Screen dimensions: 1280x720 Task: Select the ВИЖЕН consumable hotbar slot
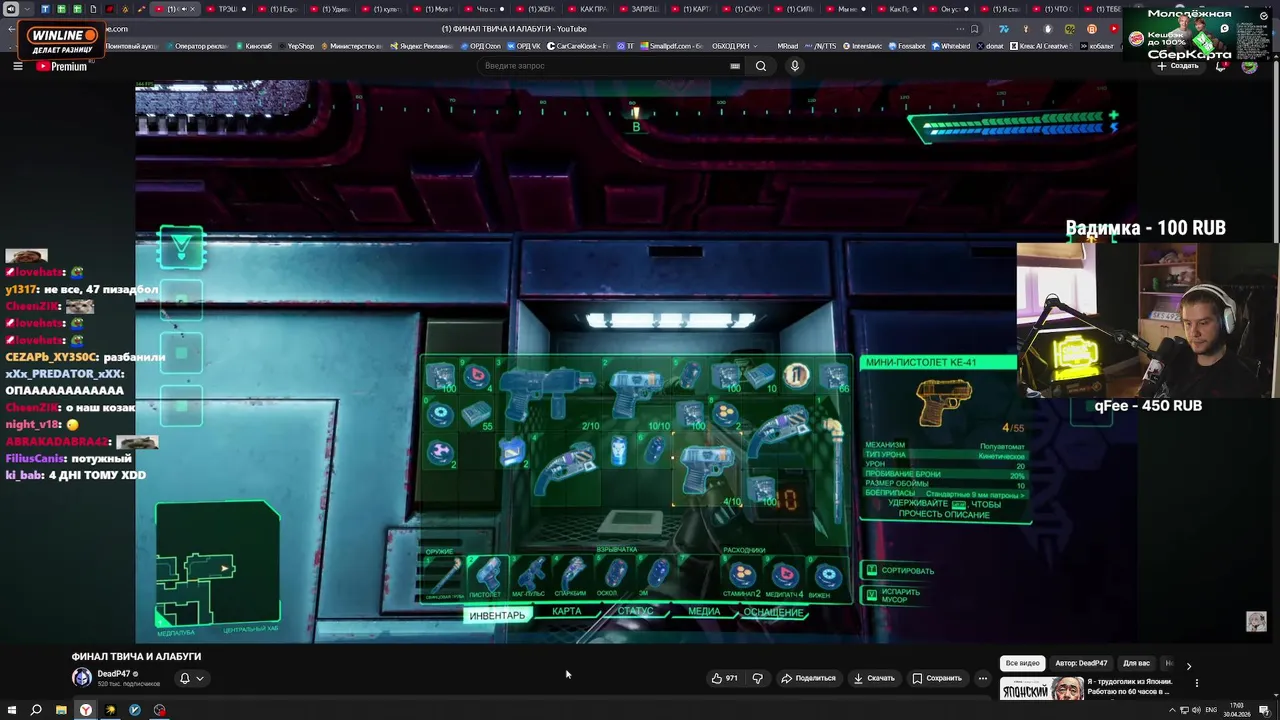click(827, 576)
